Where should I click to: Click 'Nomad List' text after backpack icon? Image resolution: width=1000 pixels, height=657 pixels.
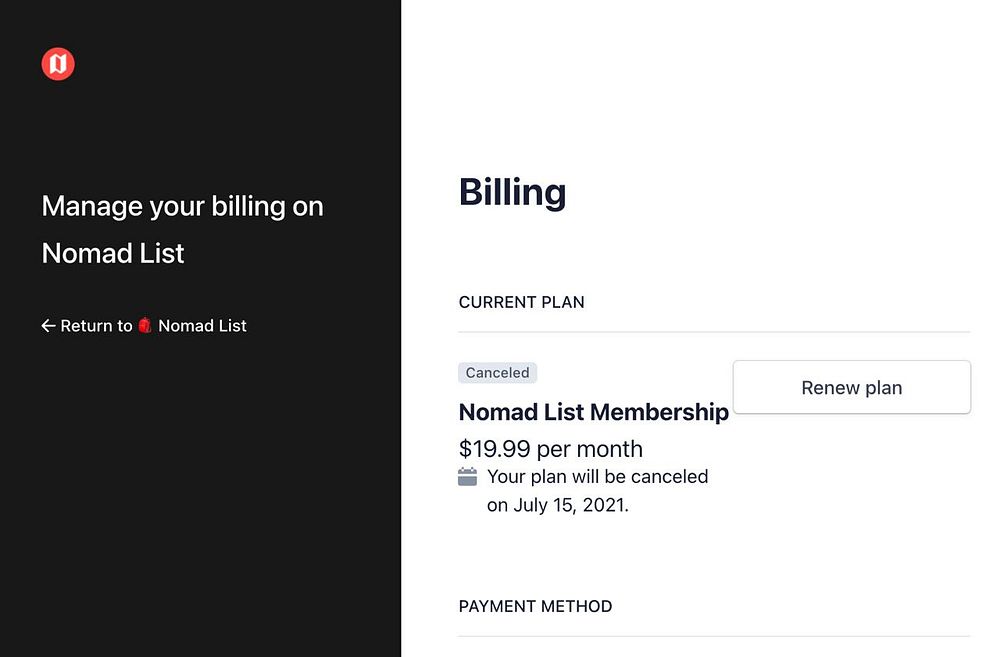point(202,326)
